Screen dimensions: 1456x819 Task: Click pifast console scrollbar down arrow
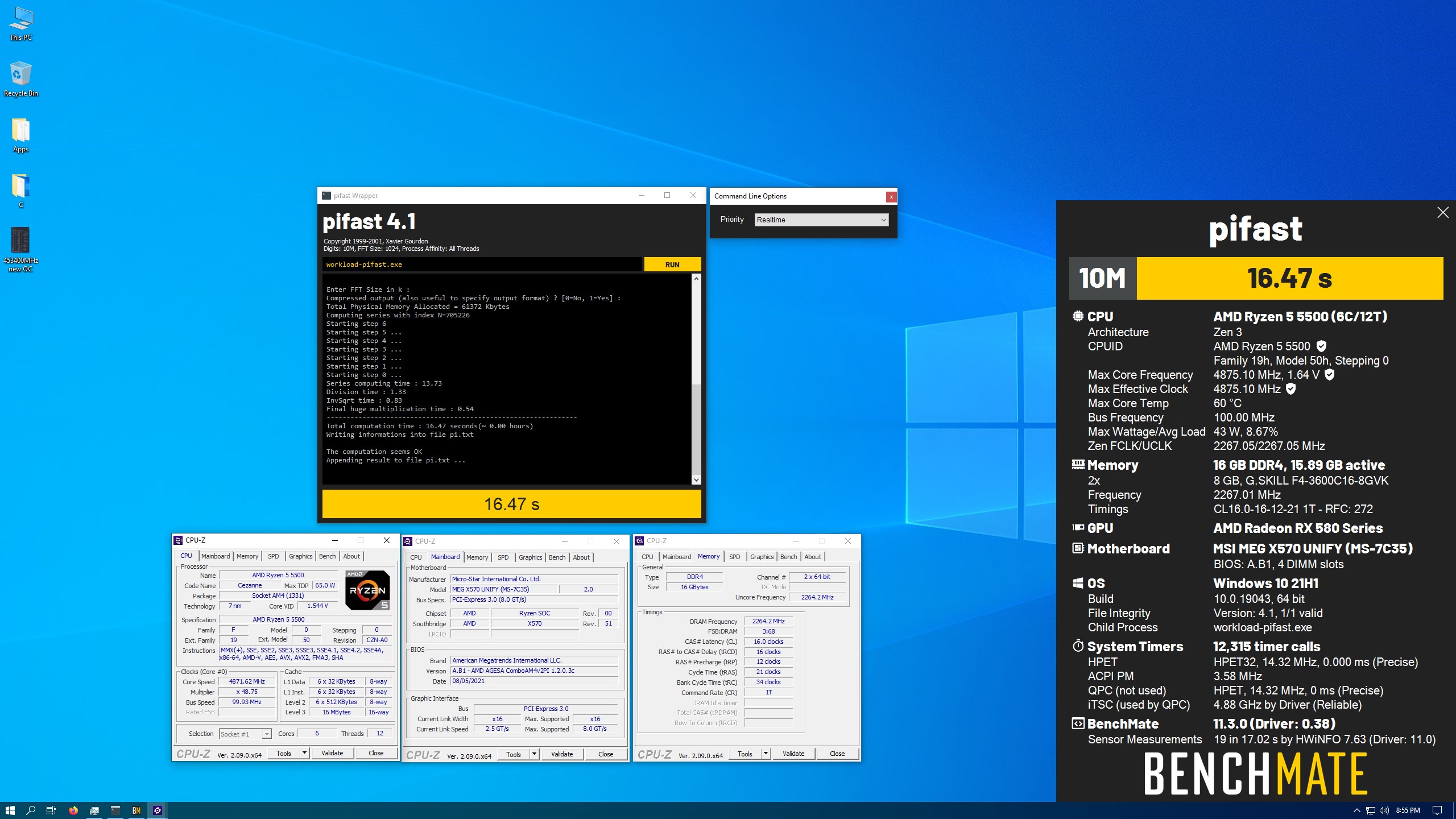(696, 480)
